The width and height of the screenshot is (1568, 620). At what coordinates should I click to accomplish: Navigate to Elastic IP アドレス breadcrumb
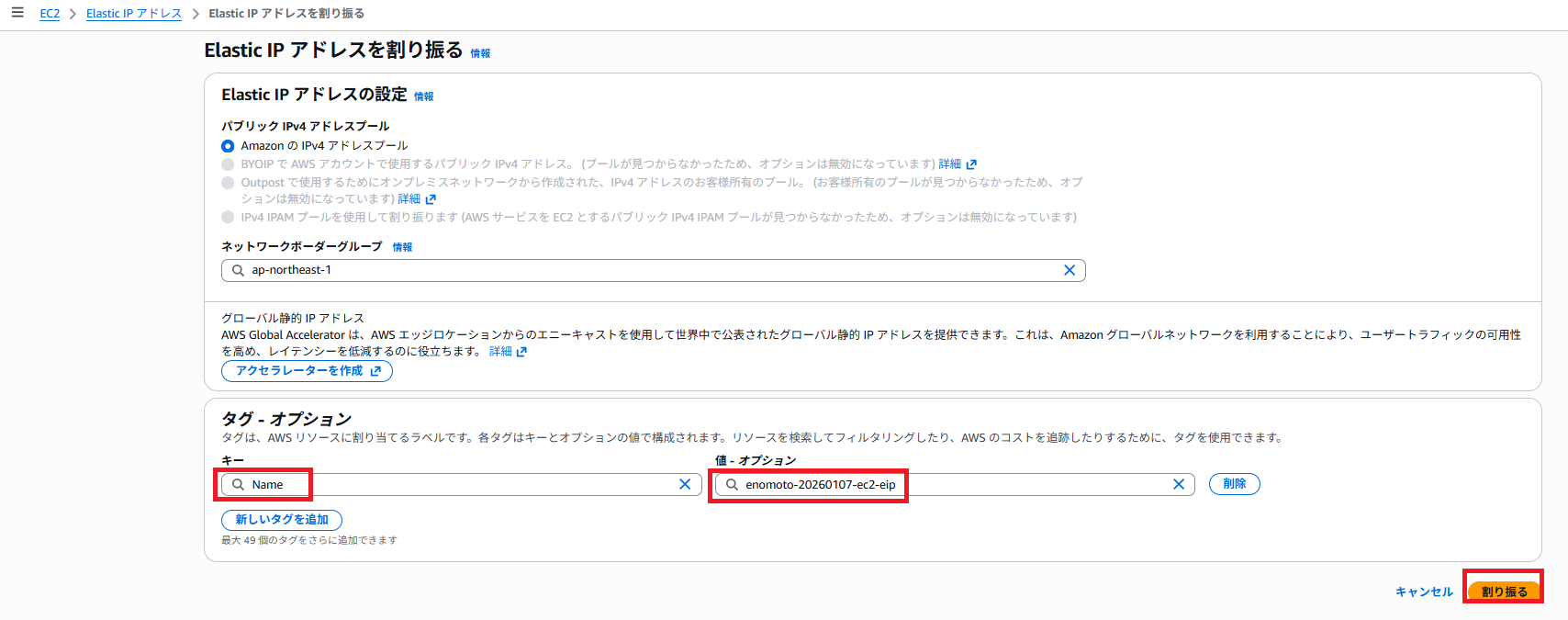[x=133, y=14]
